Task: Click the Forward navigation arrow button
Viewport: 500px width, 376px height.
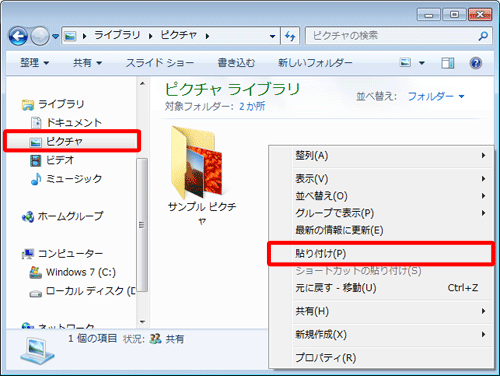Action: (x=40, y=36)
